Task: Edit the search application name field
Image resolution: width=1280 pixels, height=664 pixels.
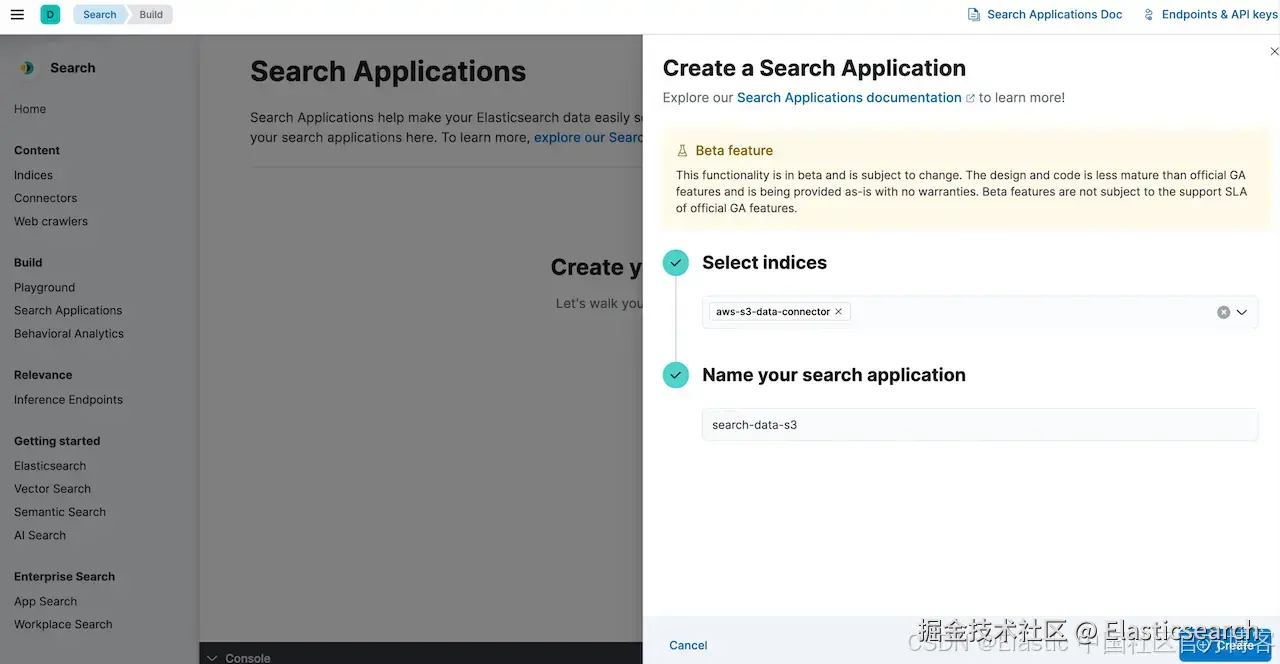Action: [x=980, y=425]
